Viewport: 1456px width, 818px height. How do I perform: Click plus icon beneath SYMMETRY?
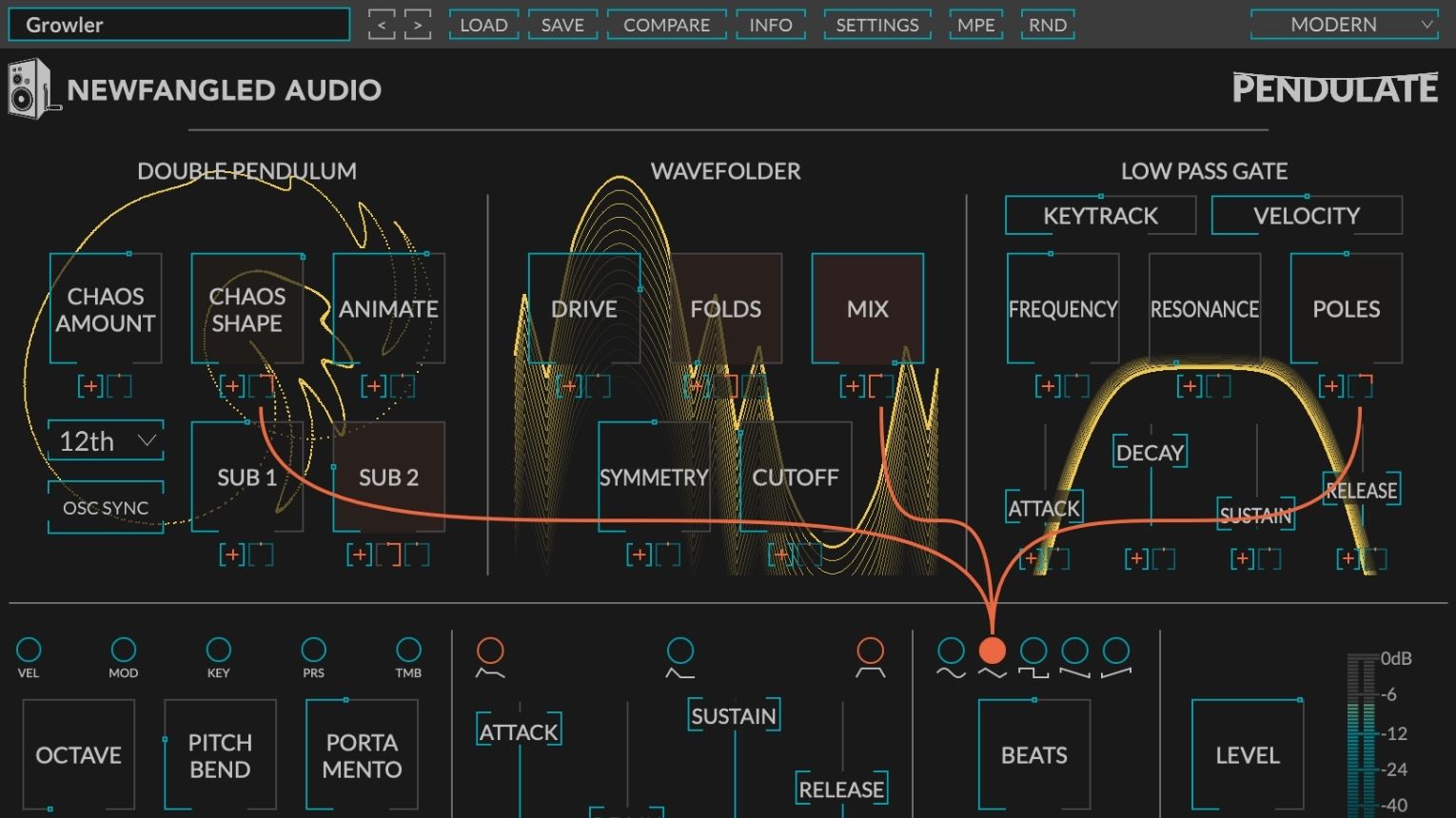pos(639,555)
